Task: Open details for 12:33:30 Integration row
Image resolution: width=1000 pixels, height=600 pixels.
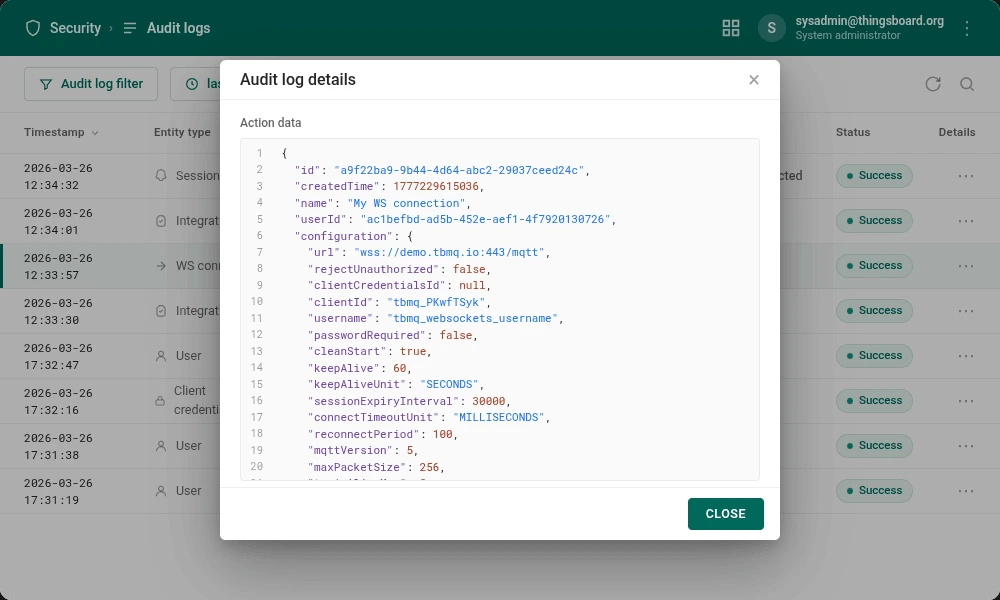Action: coord(966,311)
